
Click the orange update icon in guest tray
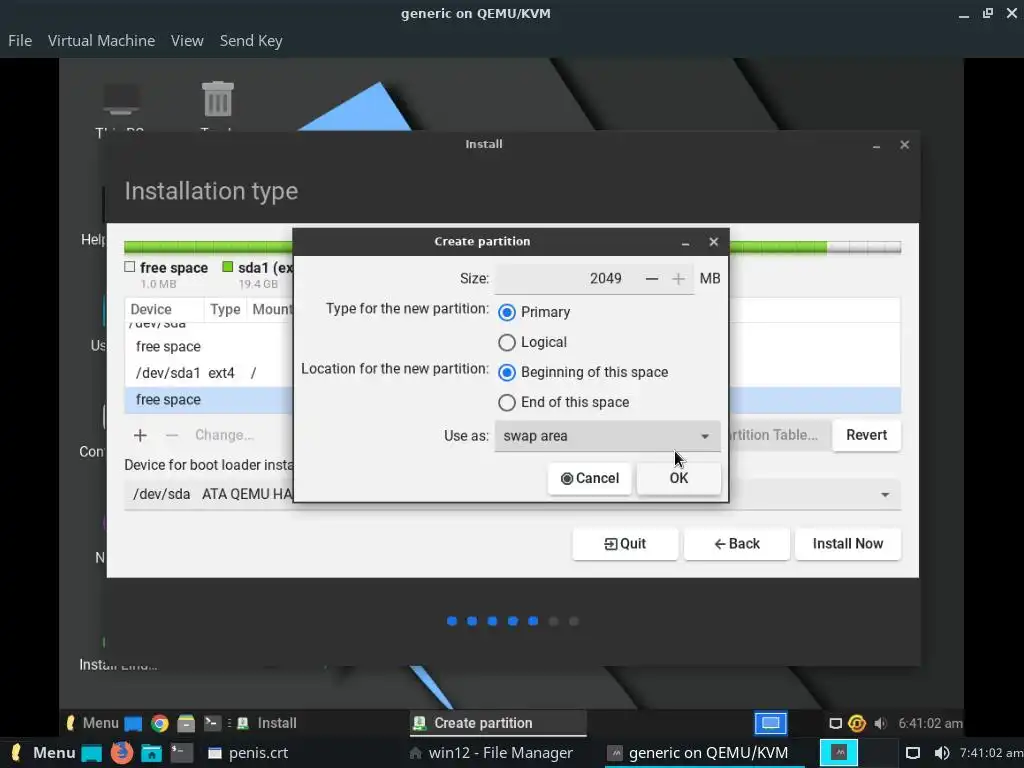pyautogui.click(x=857, y=724)
